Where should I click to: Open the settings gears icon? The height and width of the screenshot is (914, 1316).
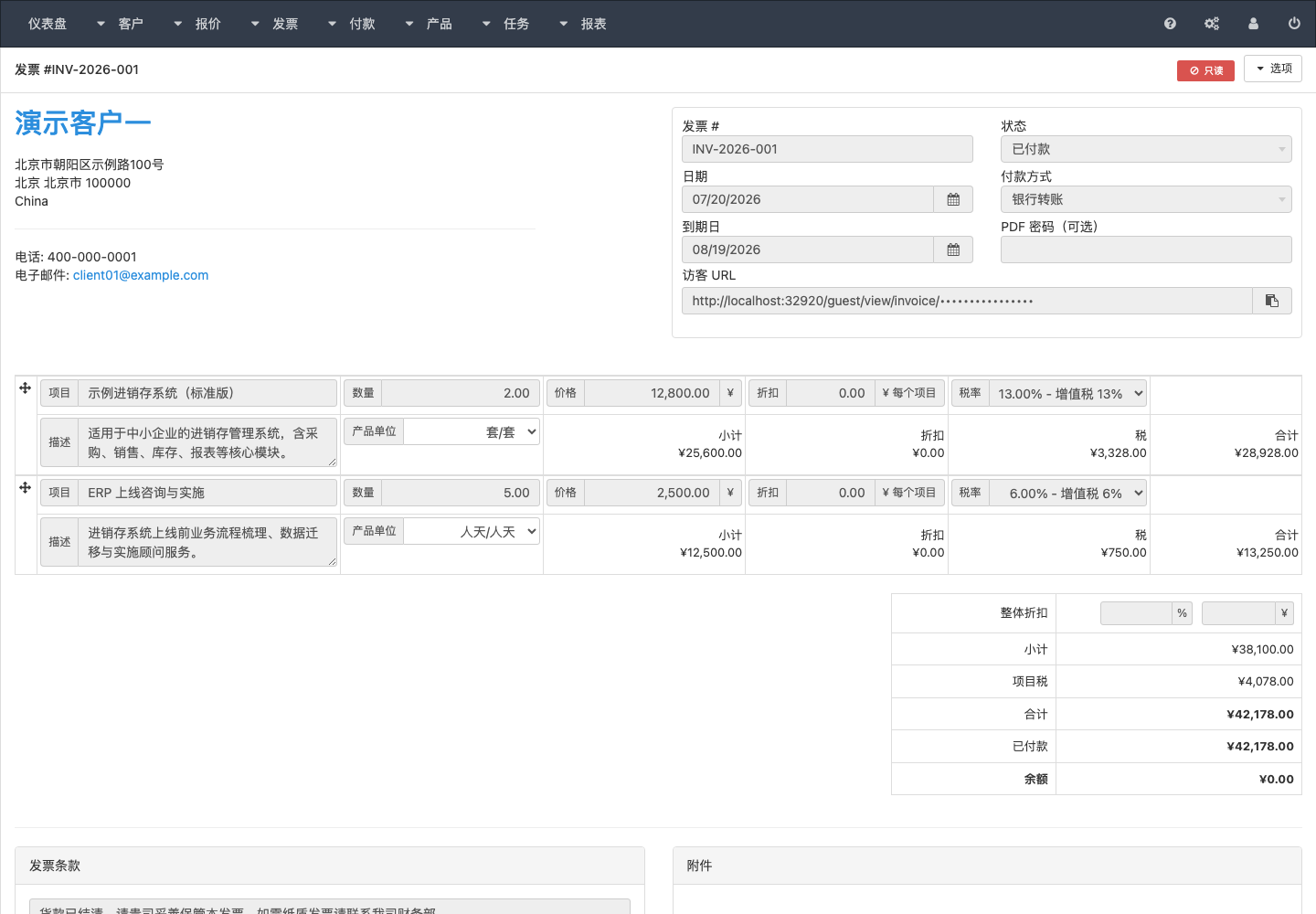coord(1212,24)
